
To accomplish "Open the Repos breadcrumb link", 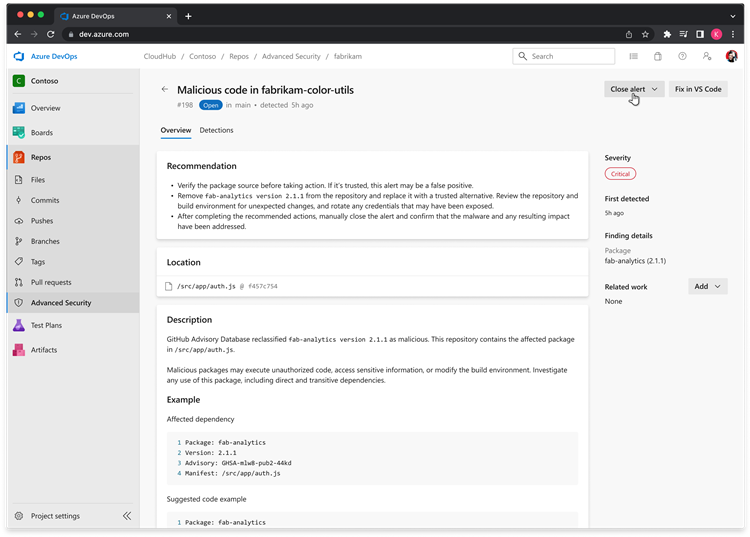I will (x=239, y=56).
